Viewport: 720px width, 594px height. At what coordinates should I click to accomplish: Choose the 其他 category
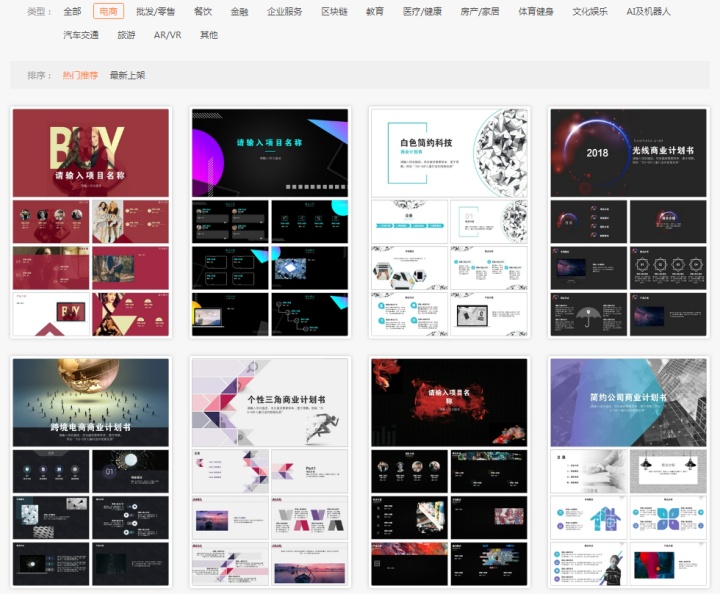click(x=208, y=35)
